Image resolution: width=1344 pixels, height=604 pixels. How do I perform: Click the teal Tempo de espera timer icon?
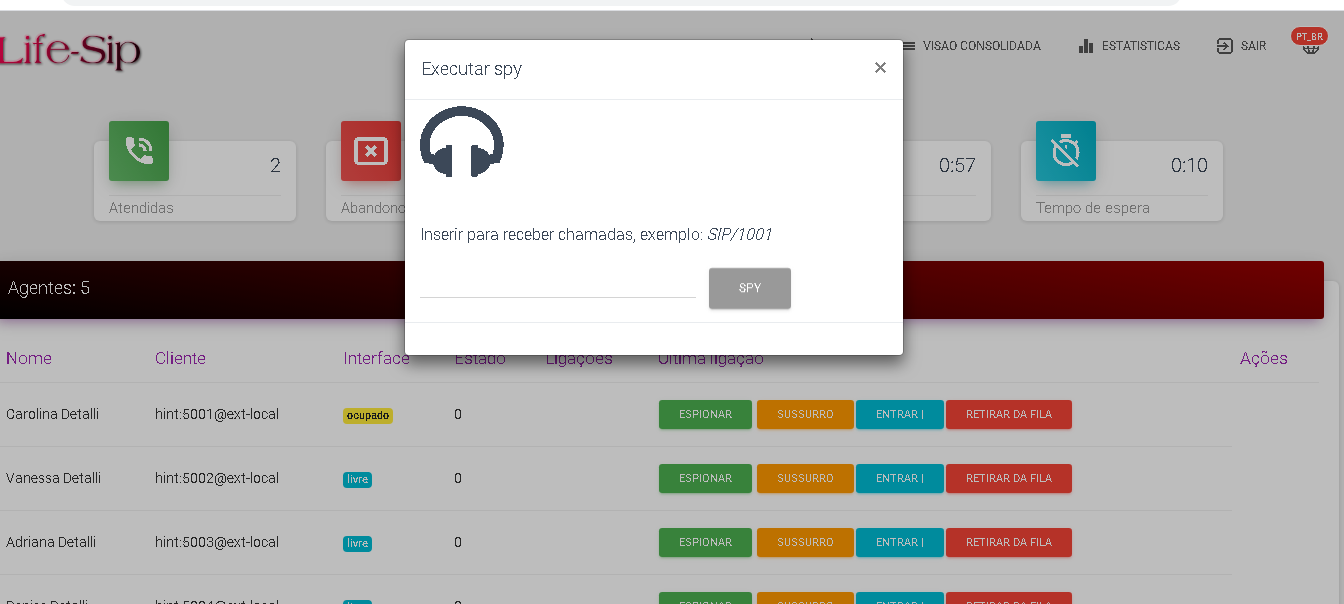(x=1065, y=151)
